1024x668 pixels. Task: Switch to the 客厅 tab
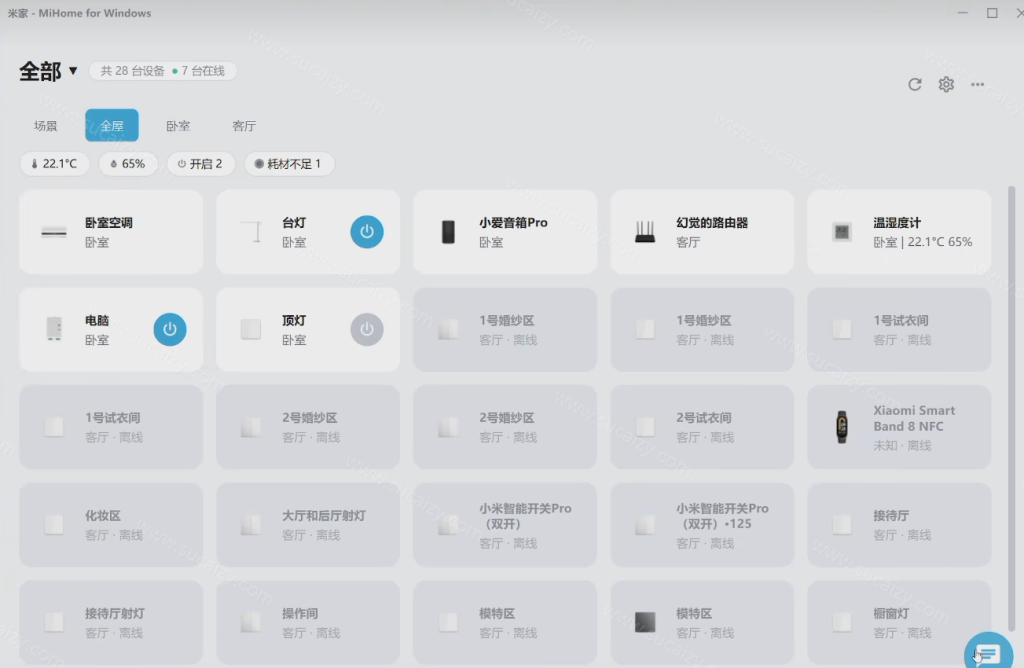coord(244,126)
